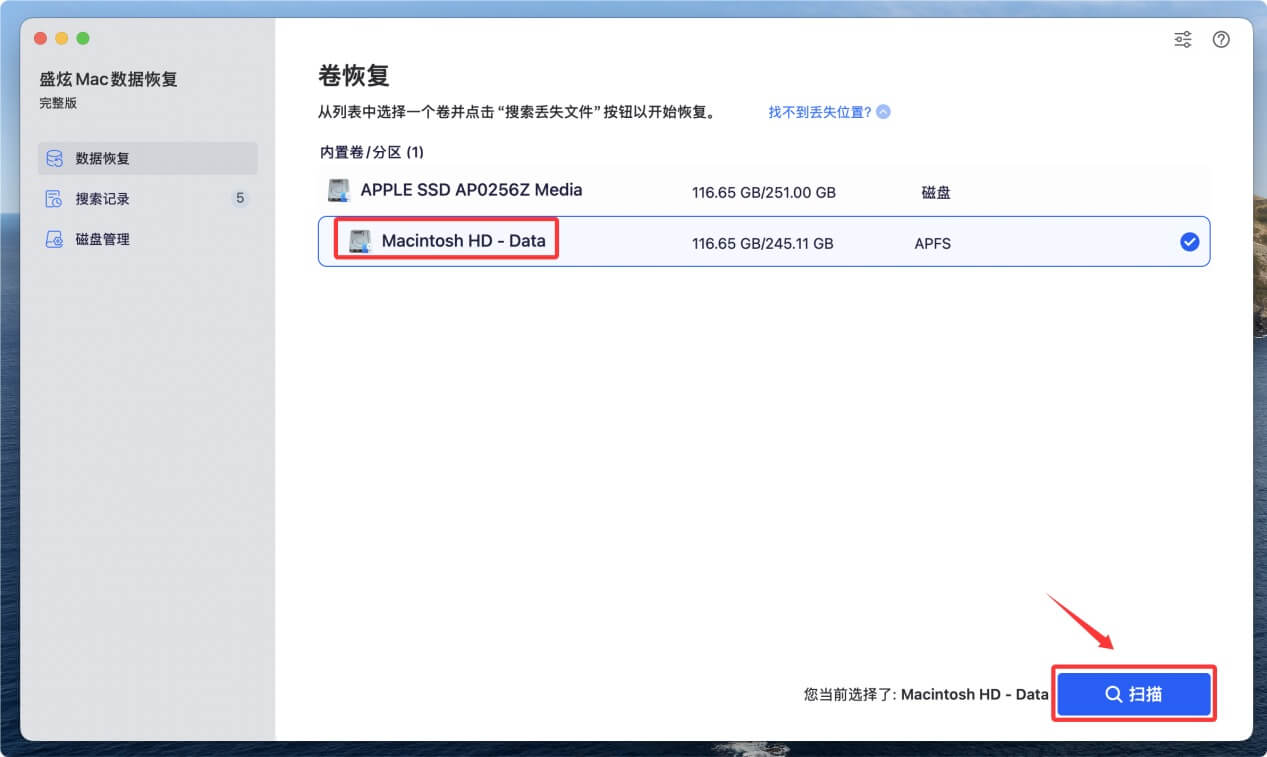Select the APPLE SSD AP0256Z Media row
The width and height of the screenshot is (1267, 757).
coord(600,190)
